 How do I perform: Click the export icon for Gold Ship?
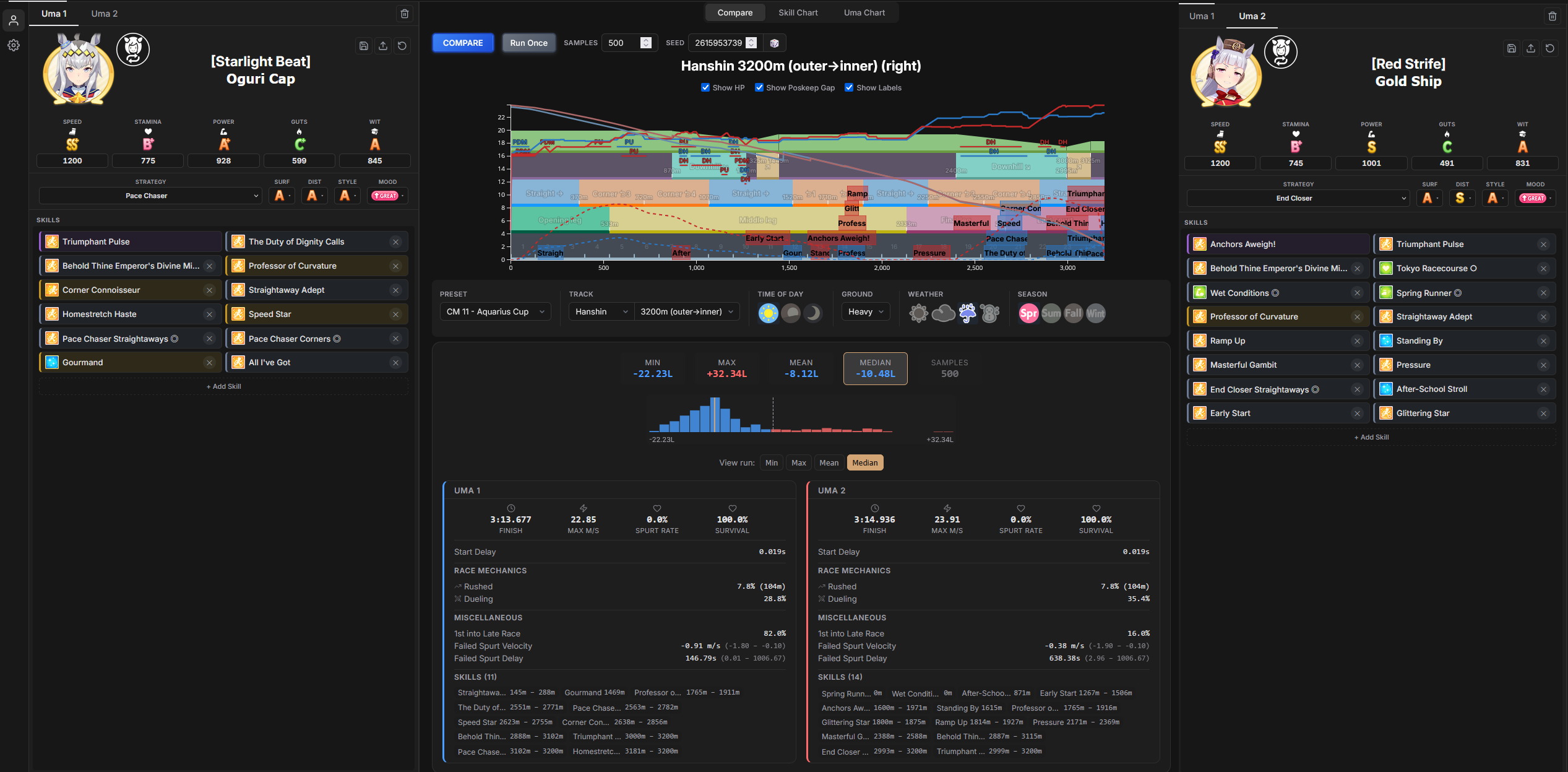(x=1531, y=48)
